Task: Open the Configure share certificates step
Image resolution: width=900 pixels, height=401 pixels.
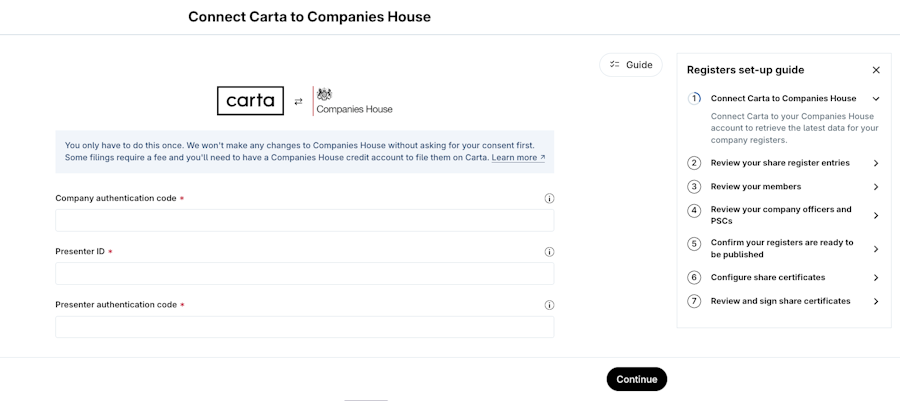Action: 876,277
